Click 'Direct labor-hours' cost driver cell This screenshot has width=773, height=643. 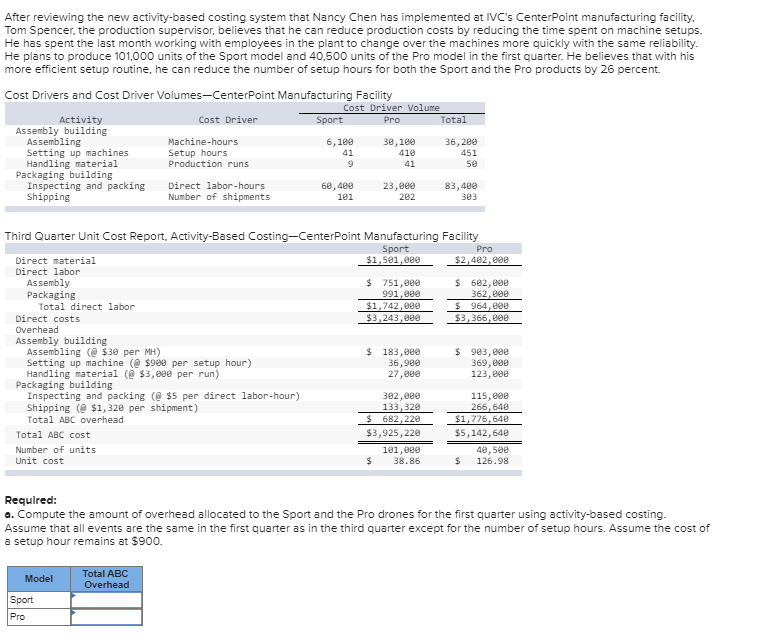(x=216, y=186)
